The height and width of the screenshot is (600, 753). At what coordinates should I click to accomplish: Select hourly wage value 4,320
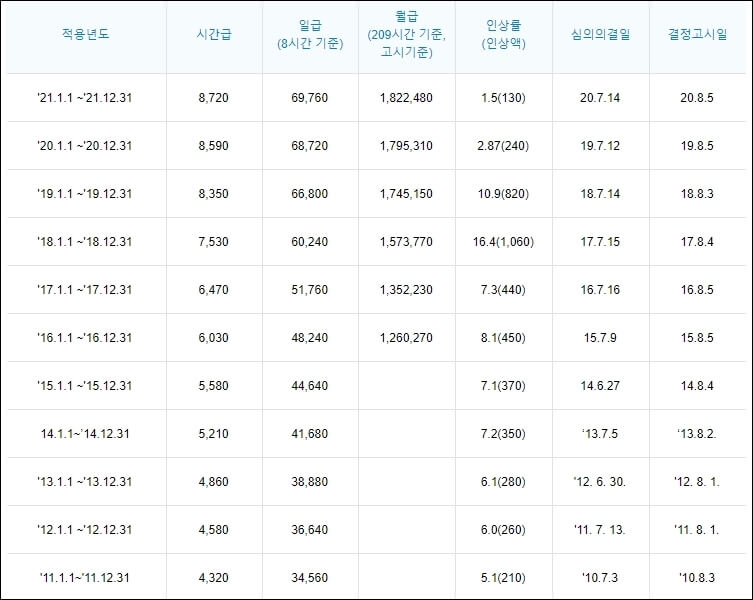click(214, 578)
